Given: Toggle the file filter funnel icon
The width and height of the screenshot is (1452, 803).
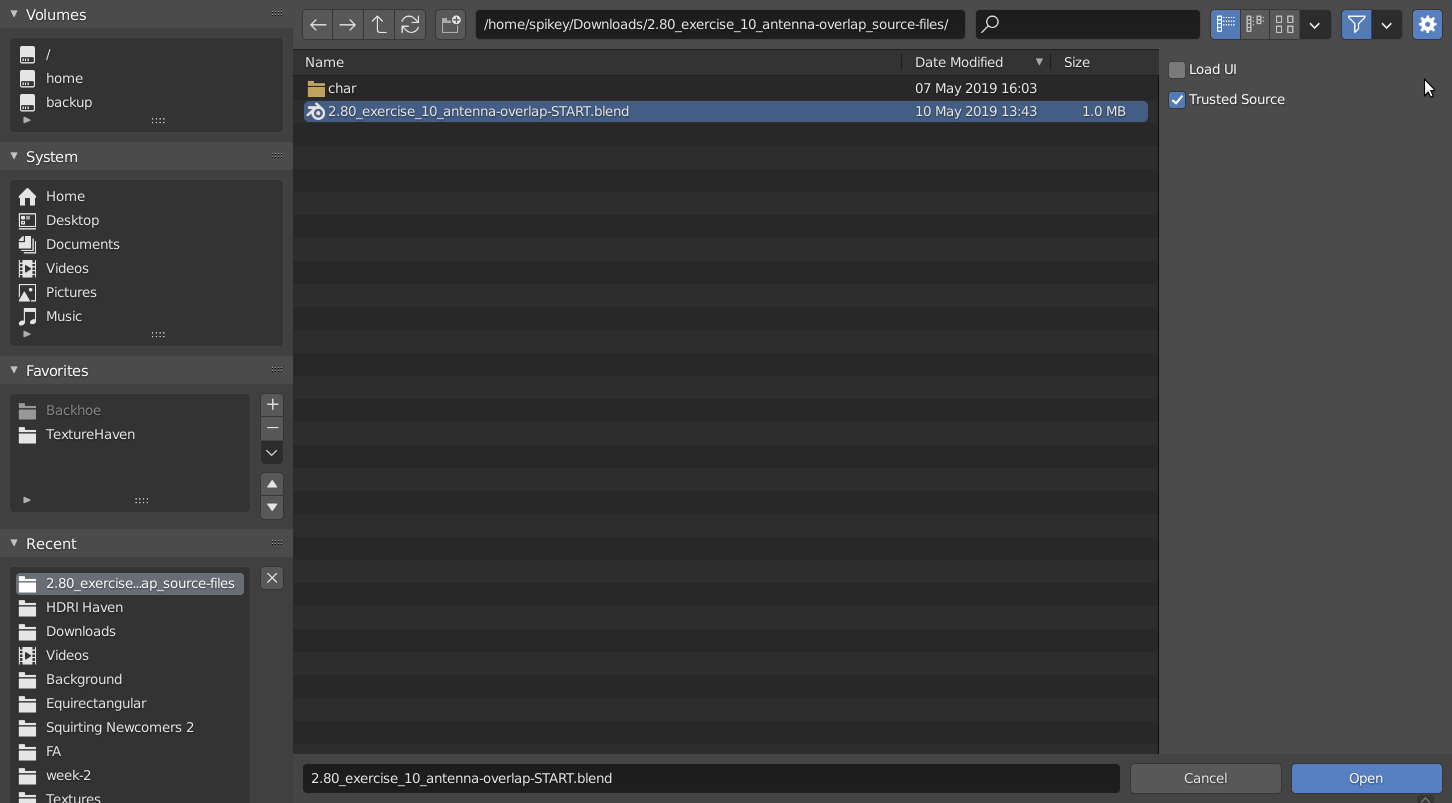Looking at the screenshot, I should click(1356, 24).
